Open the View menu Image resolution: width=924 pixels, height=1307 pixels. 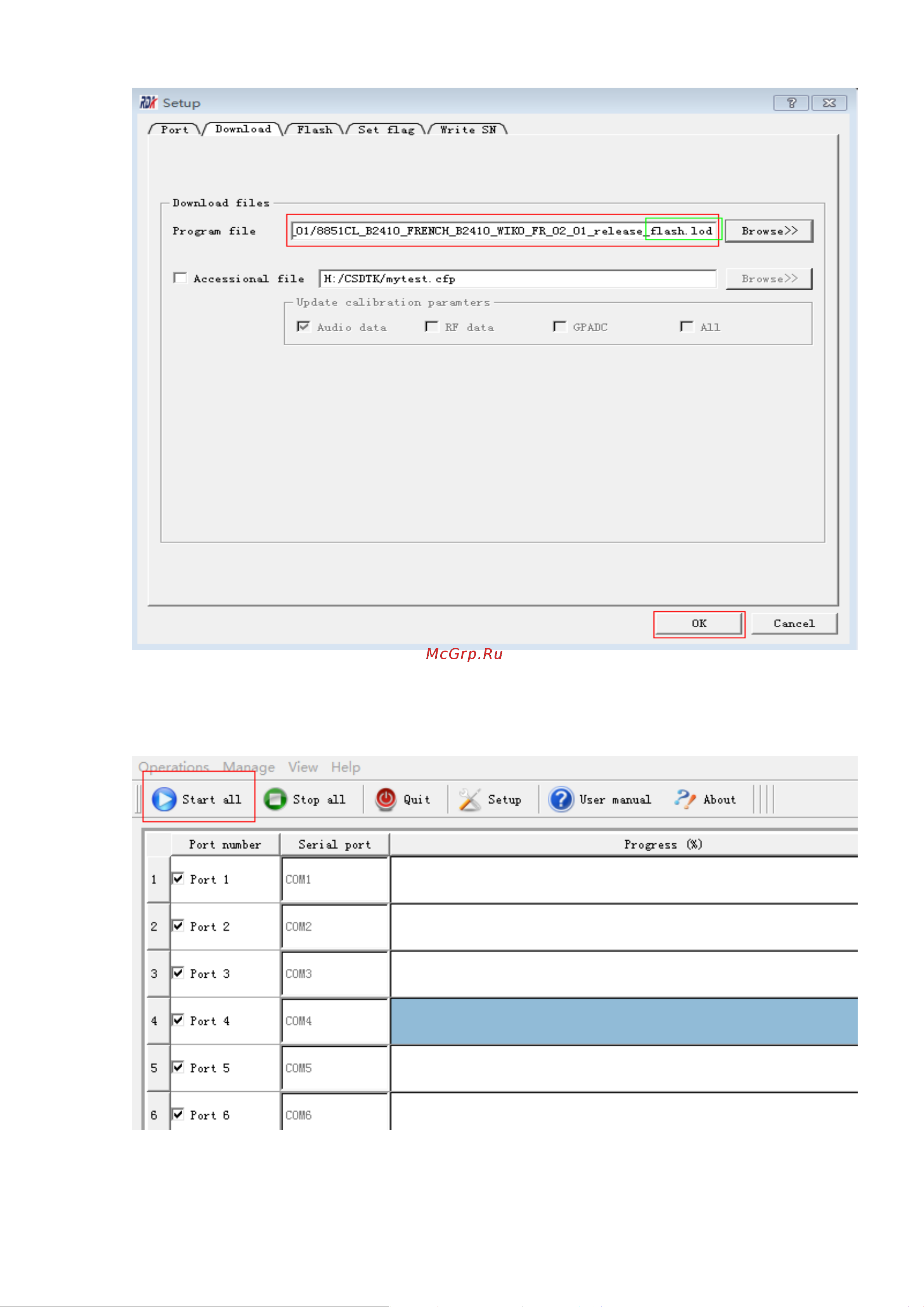tap(303, 767)
